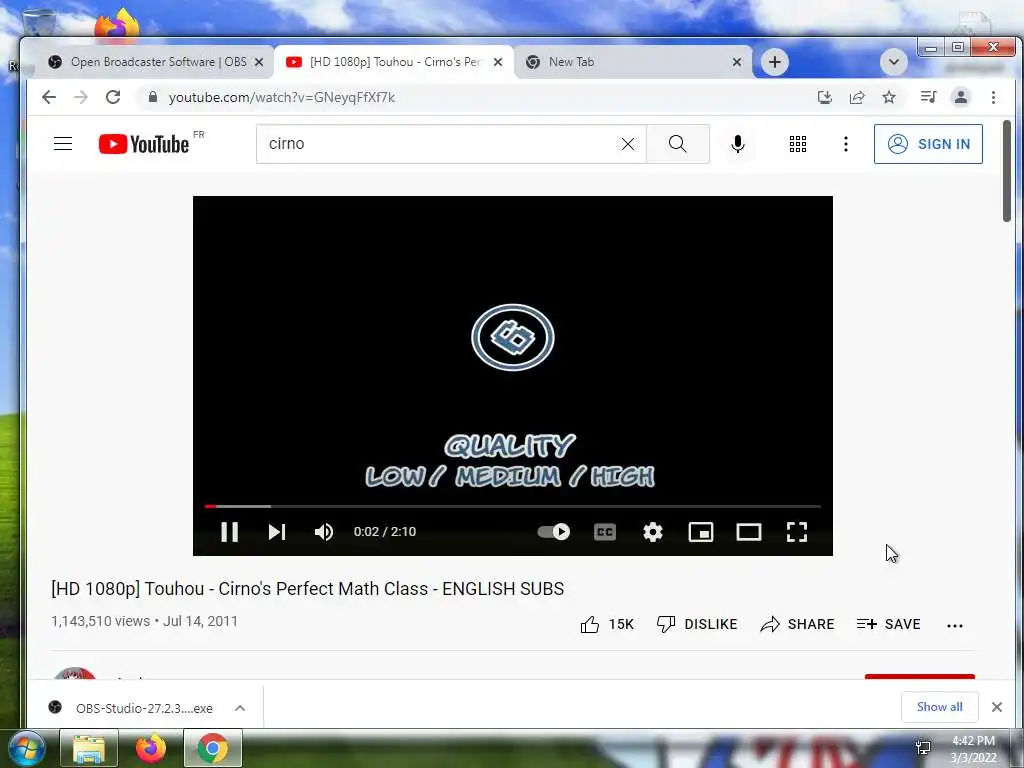Click the taskbar clock showing 4:42 PM
Viewport: 1024px width, 768px height.
point(973,749)
